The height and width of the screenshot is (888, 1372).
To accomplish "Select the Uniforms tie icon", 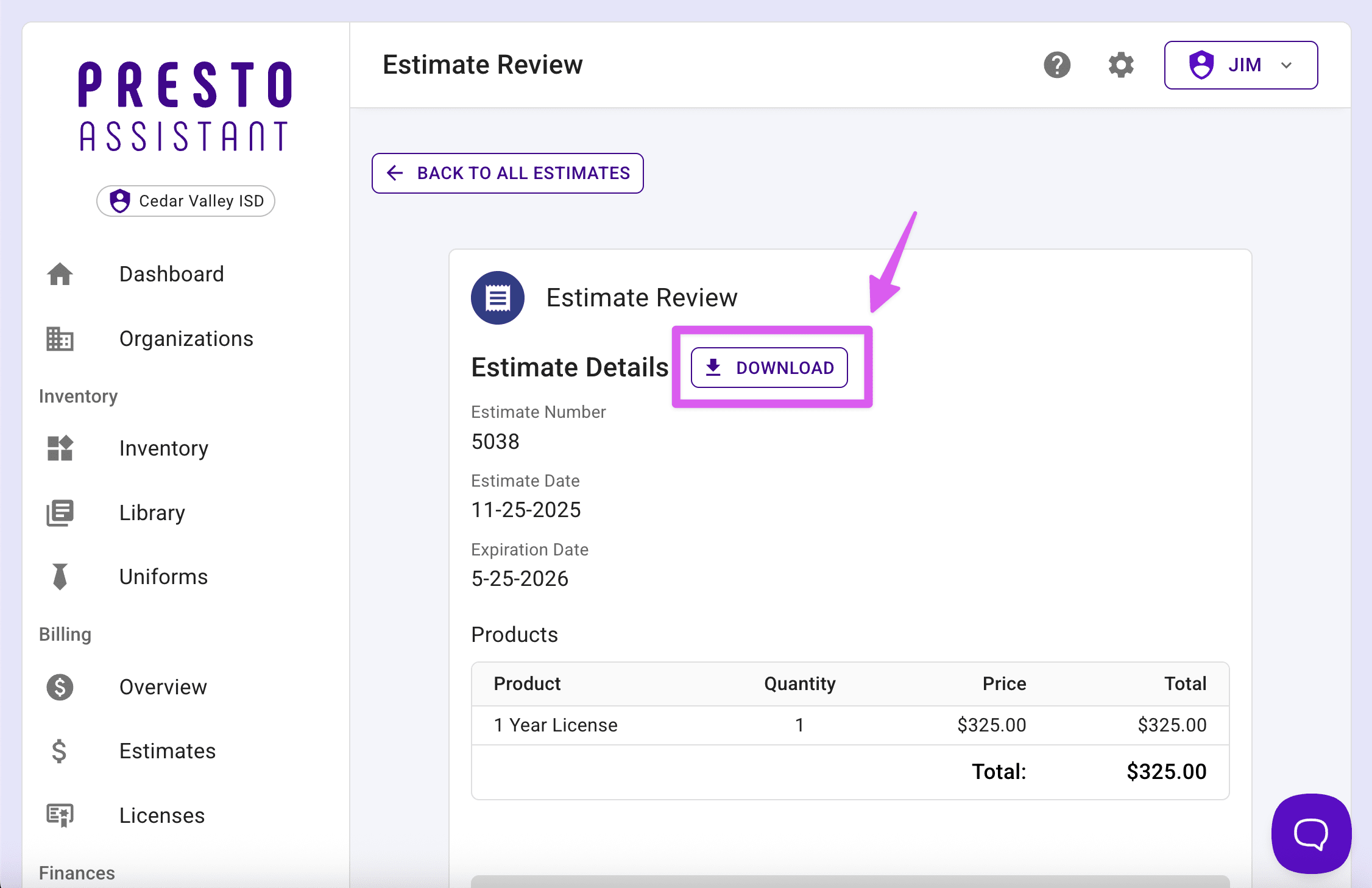I will (x=59, y=577).
